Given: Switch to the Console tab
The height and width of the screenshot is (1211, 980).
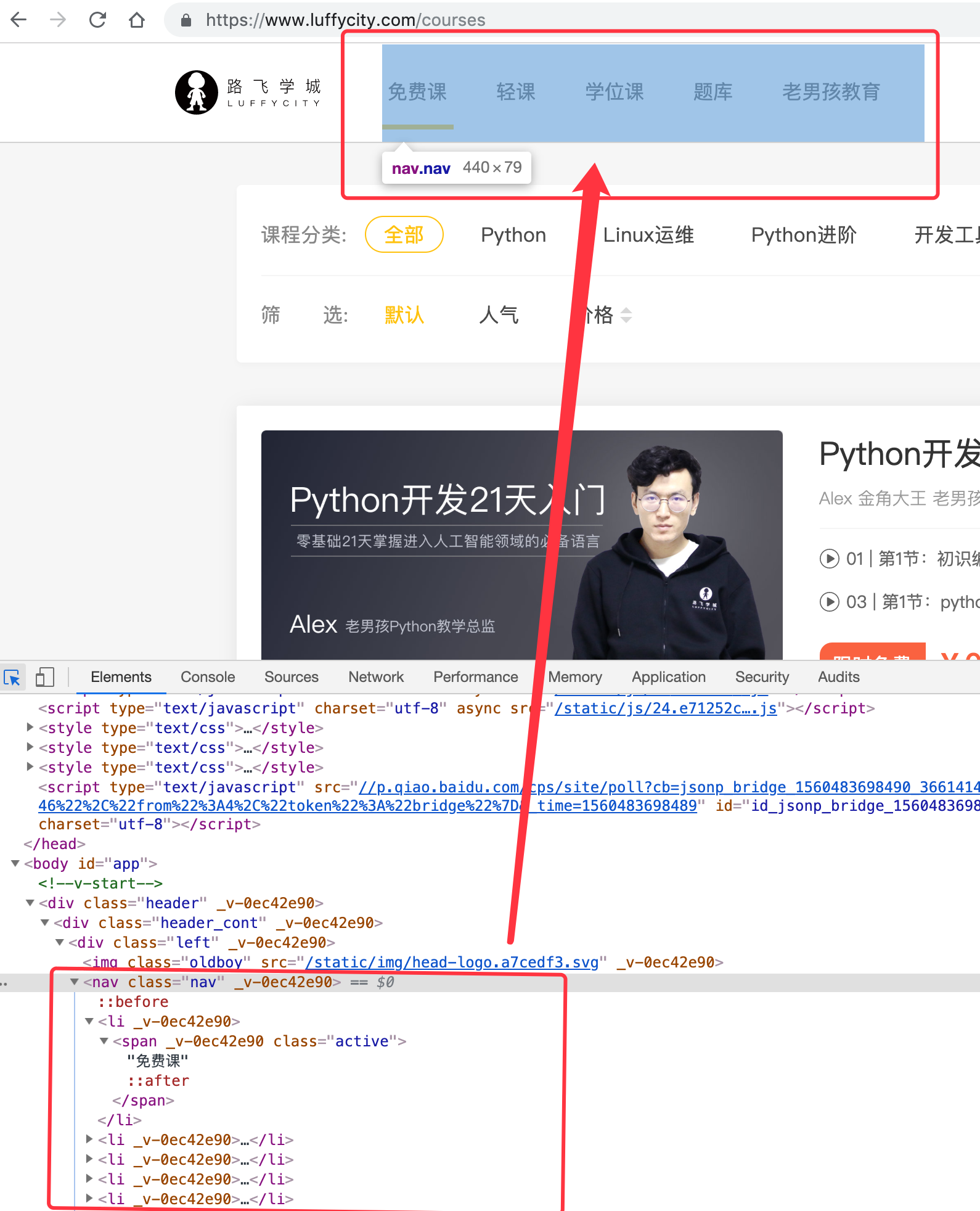Looking at the screenshot, I should (208, 677).
